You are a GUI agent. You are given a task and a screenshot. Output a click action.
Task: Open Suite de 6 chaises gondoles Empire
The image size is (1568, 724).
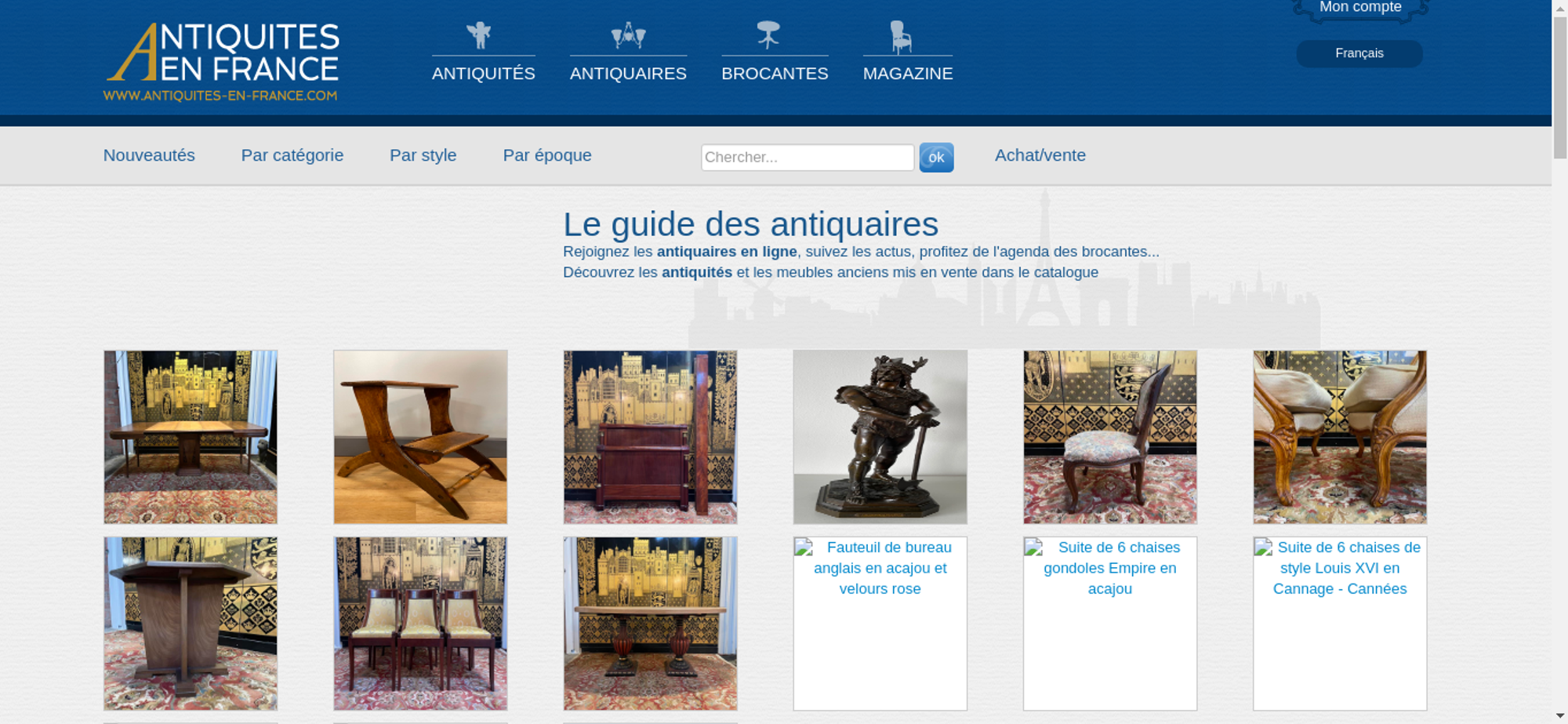point(1109,568)
